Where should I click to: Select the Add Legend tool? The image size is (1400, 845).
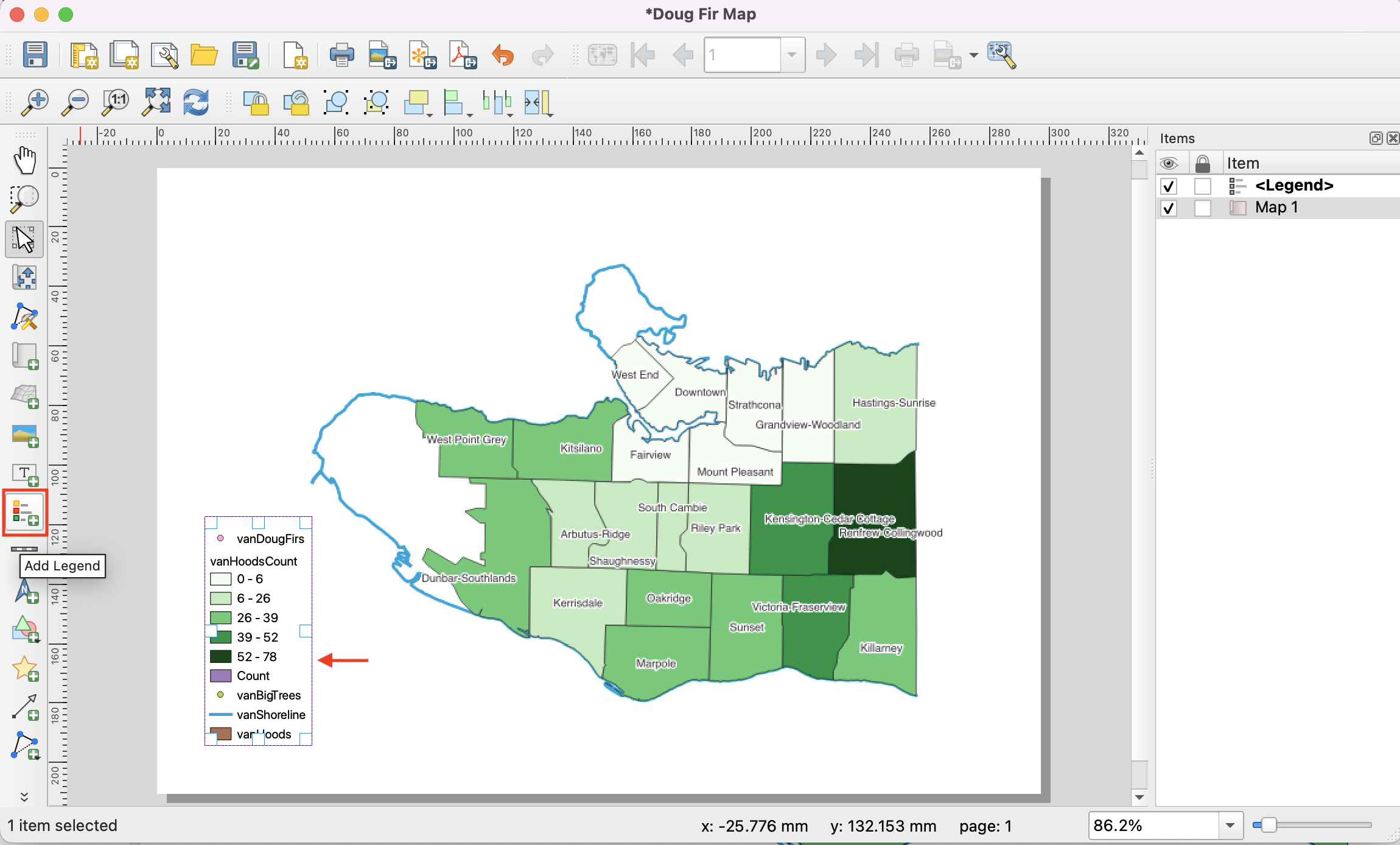[25, 512]
